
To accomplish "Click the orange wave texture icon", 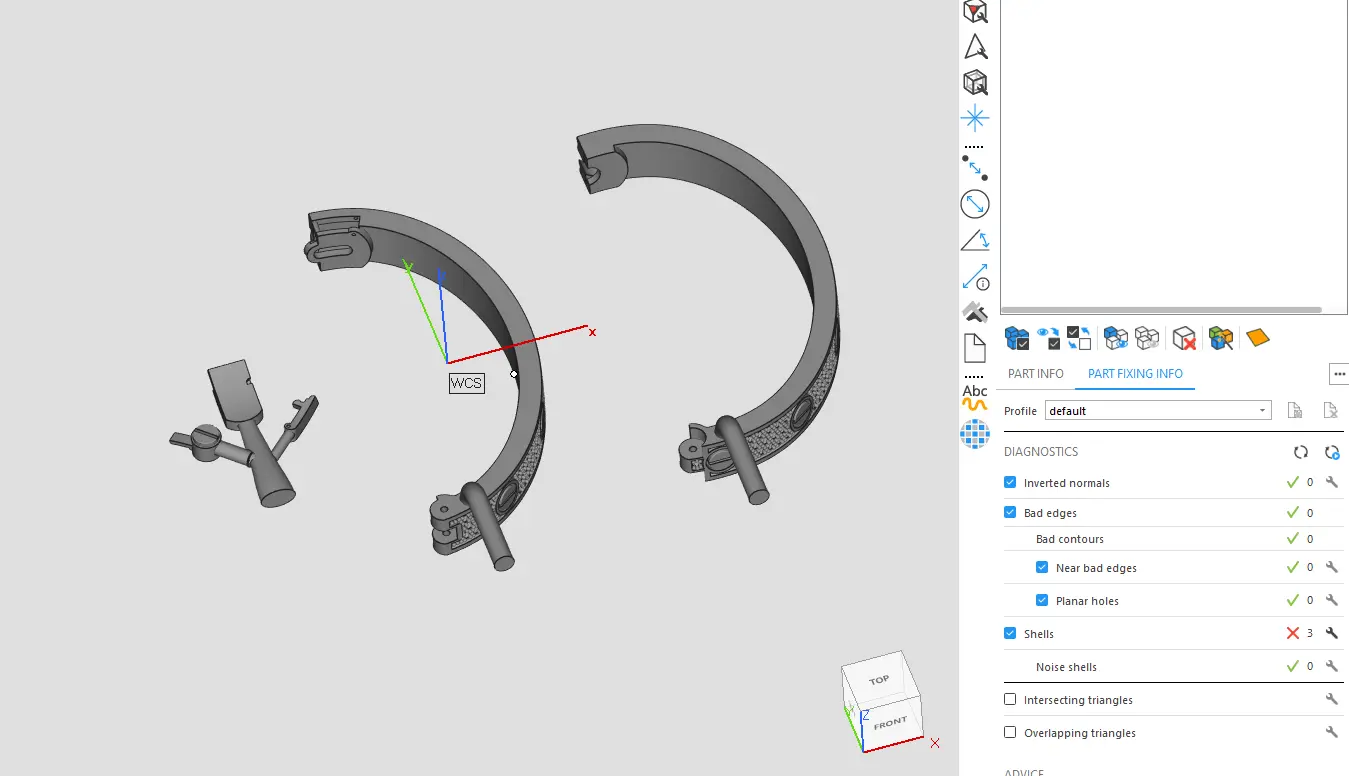I will [975, 405].
